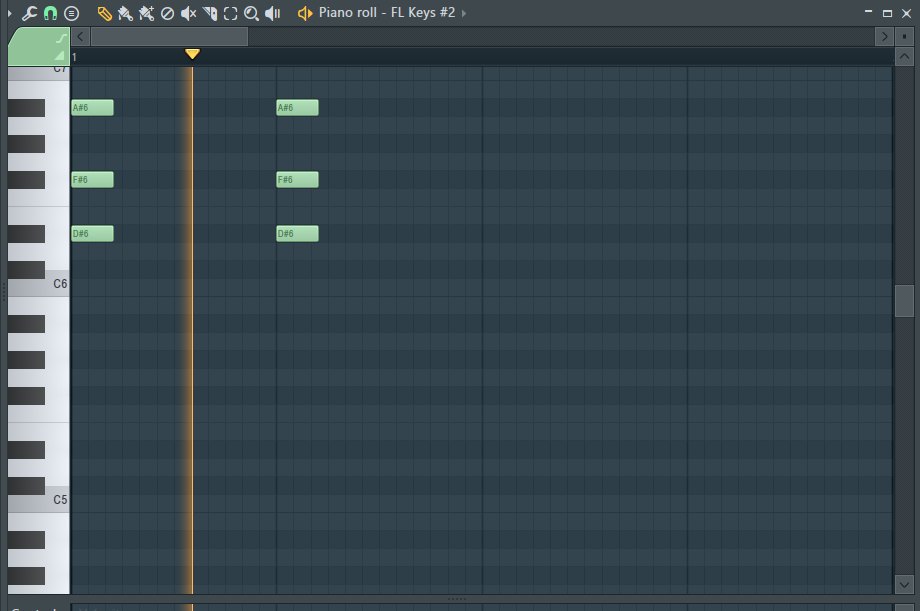The image size is (920, 611).
Task: Select the later F#6 note
Action: [297, 180]
